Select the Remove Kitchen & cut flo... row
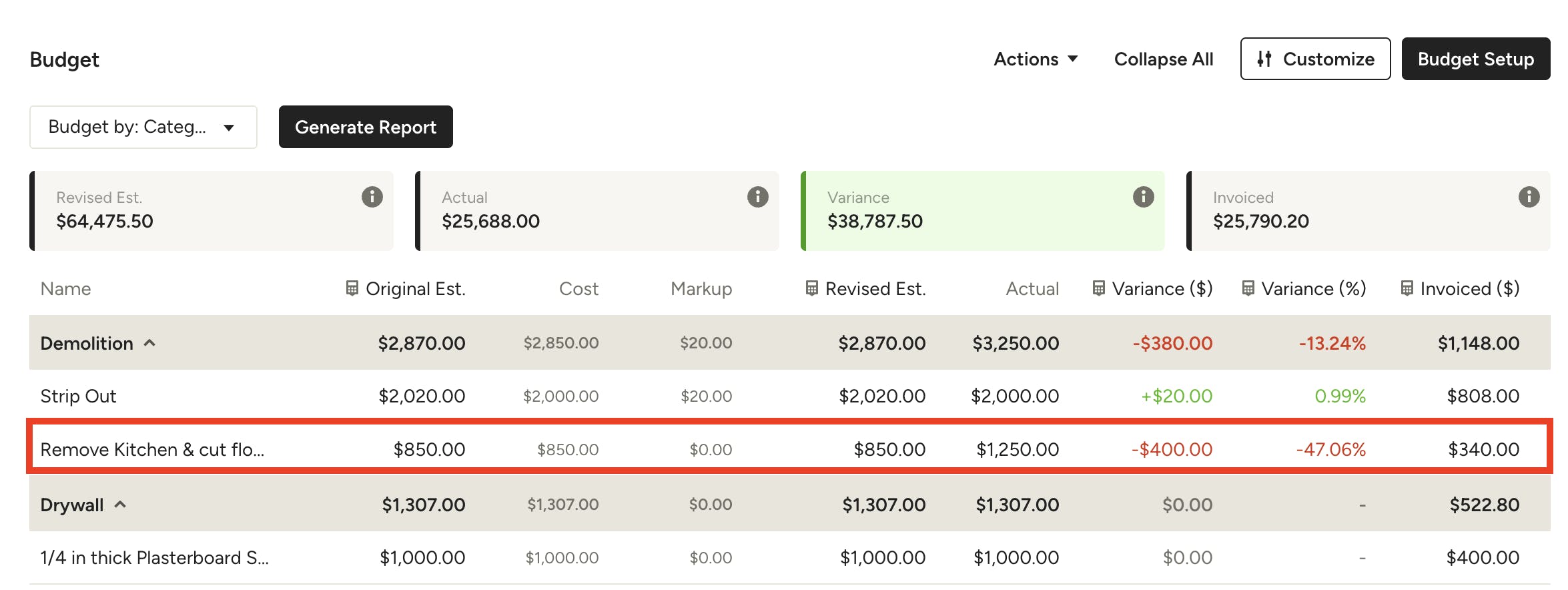Image resolution: width=1568 pixels, height=590 pixels. [x=152, y=450]
